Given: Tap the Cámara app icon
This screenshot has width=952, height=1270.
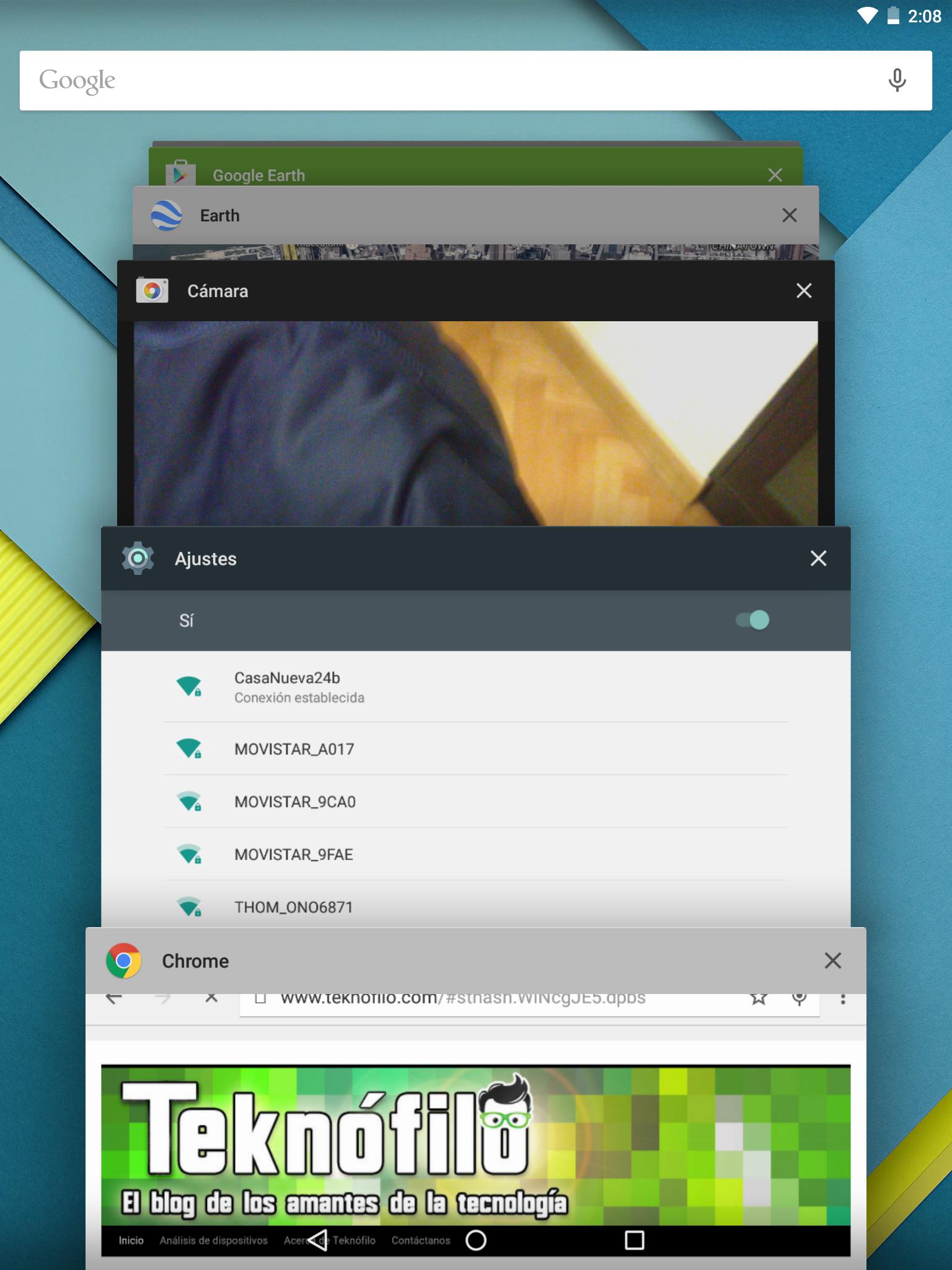Looking at the screenshot, I should coord(152,291).
